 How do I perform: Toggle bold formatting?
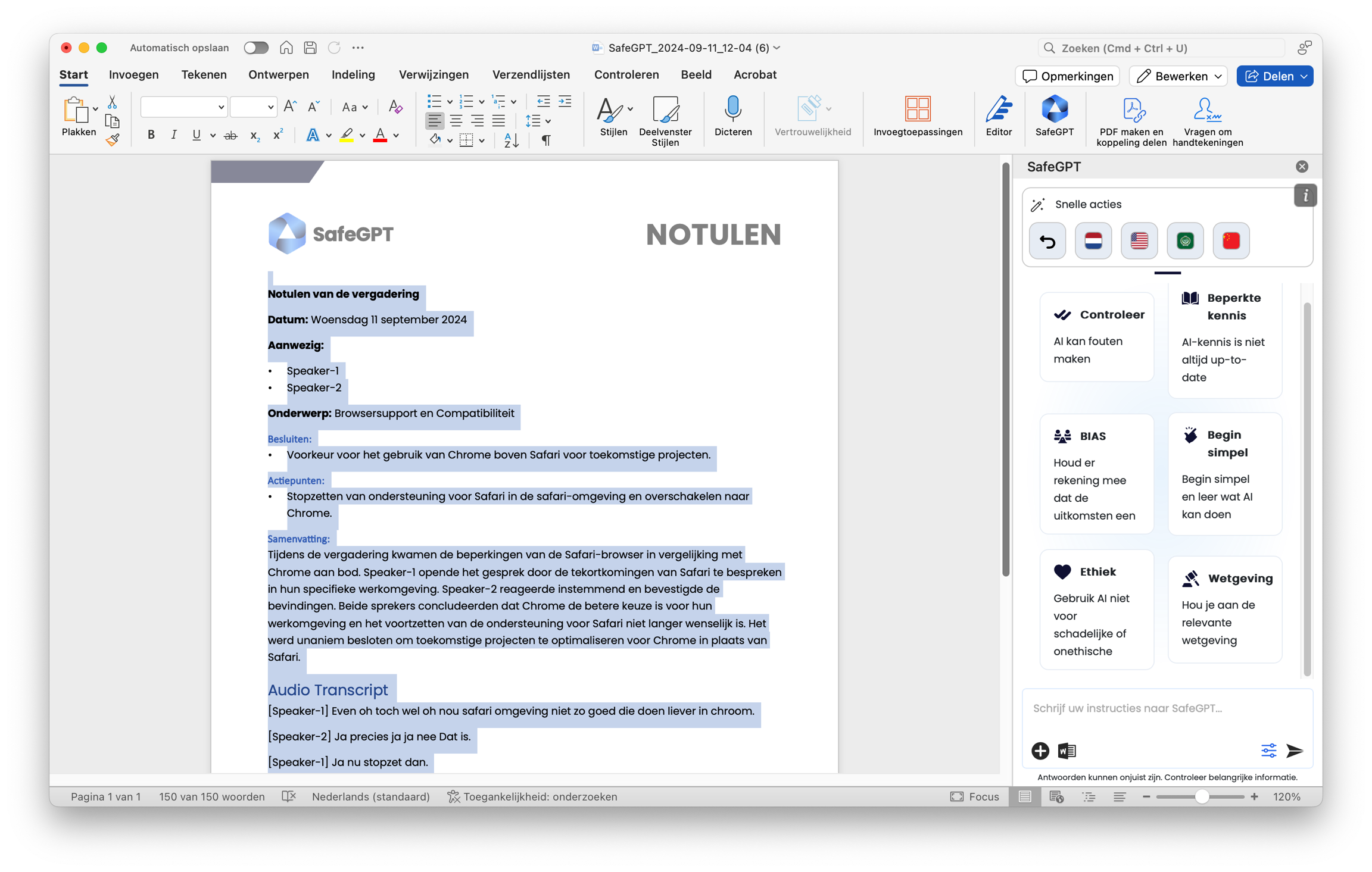pos(151,136)
